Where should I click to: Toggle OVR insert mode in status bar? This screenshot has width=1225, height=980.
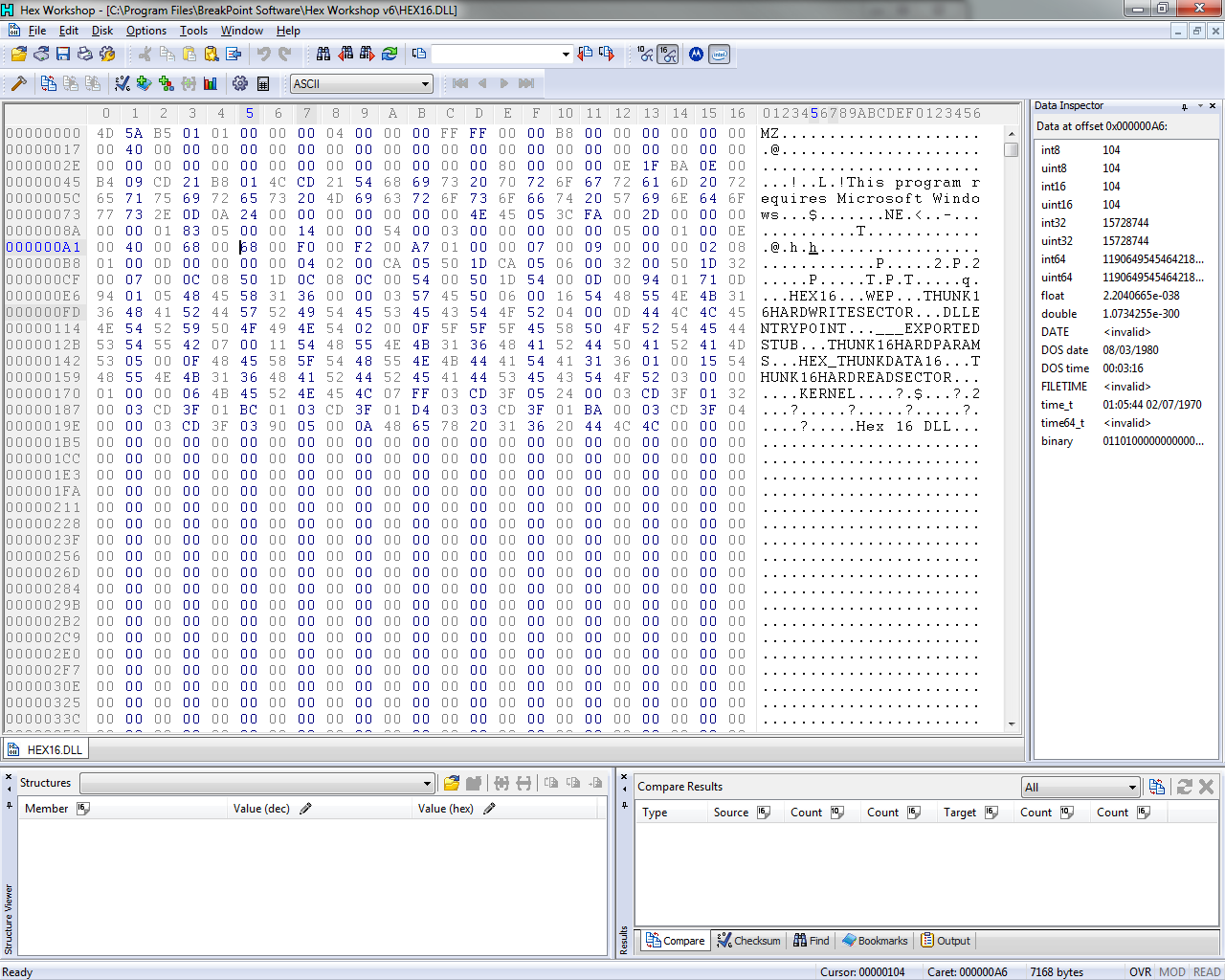coord(1140,971)
